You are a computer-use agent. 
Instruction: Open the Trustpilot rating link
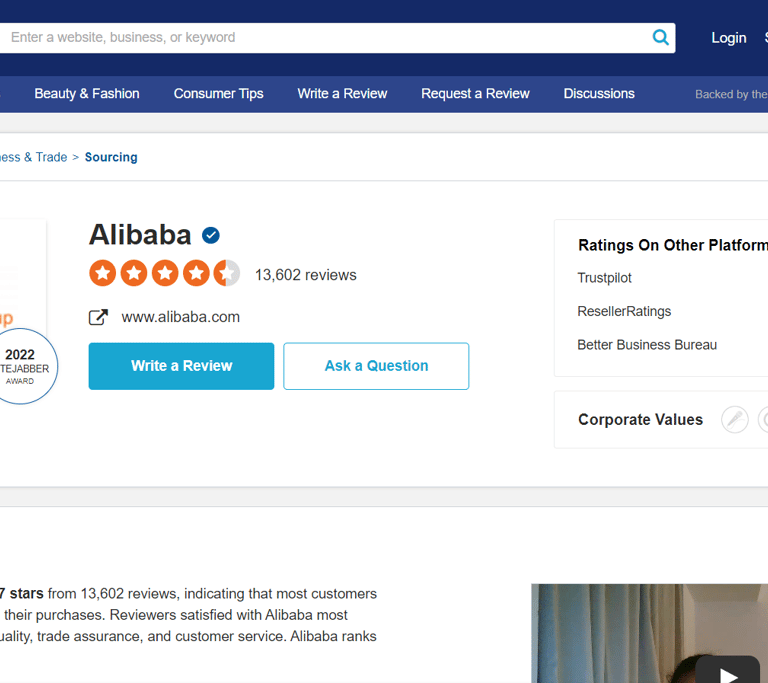tap(604, 278)
